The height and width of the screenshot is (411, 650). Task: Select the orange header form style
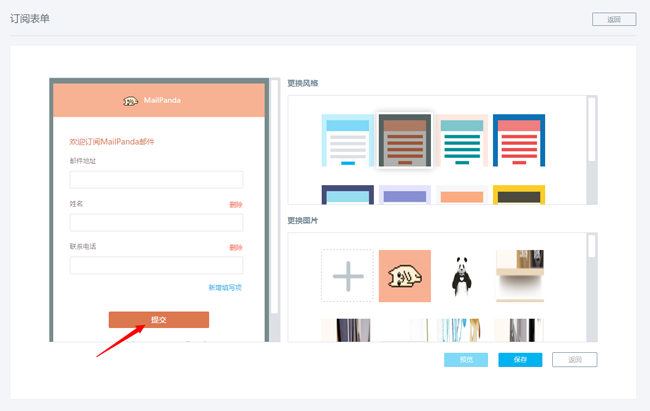(462, 195)
